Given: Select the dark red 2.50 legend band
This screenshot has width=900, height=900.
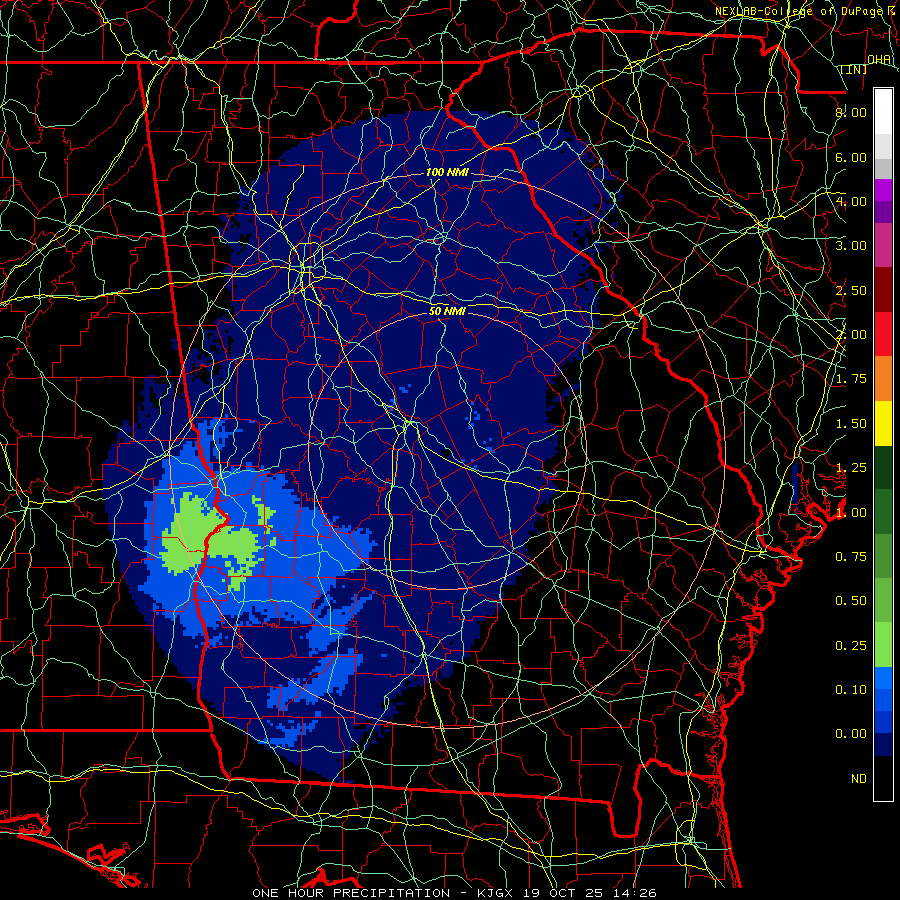Looking at the screenshot, I should click(x=883, y=290).
